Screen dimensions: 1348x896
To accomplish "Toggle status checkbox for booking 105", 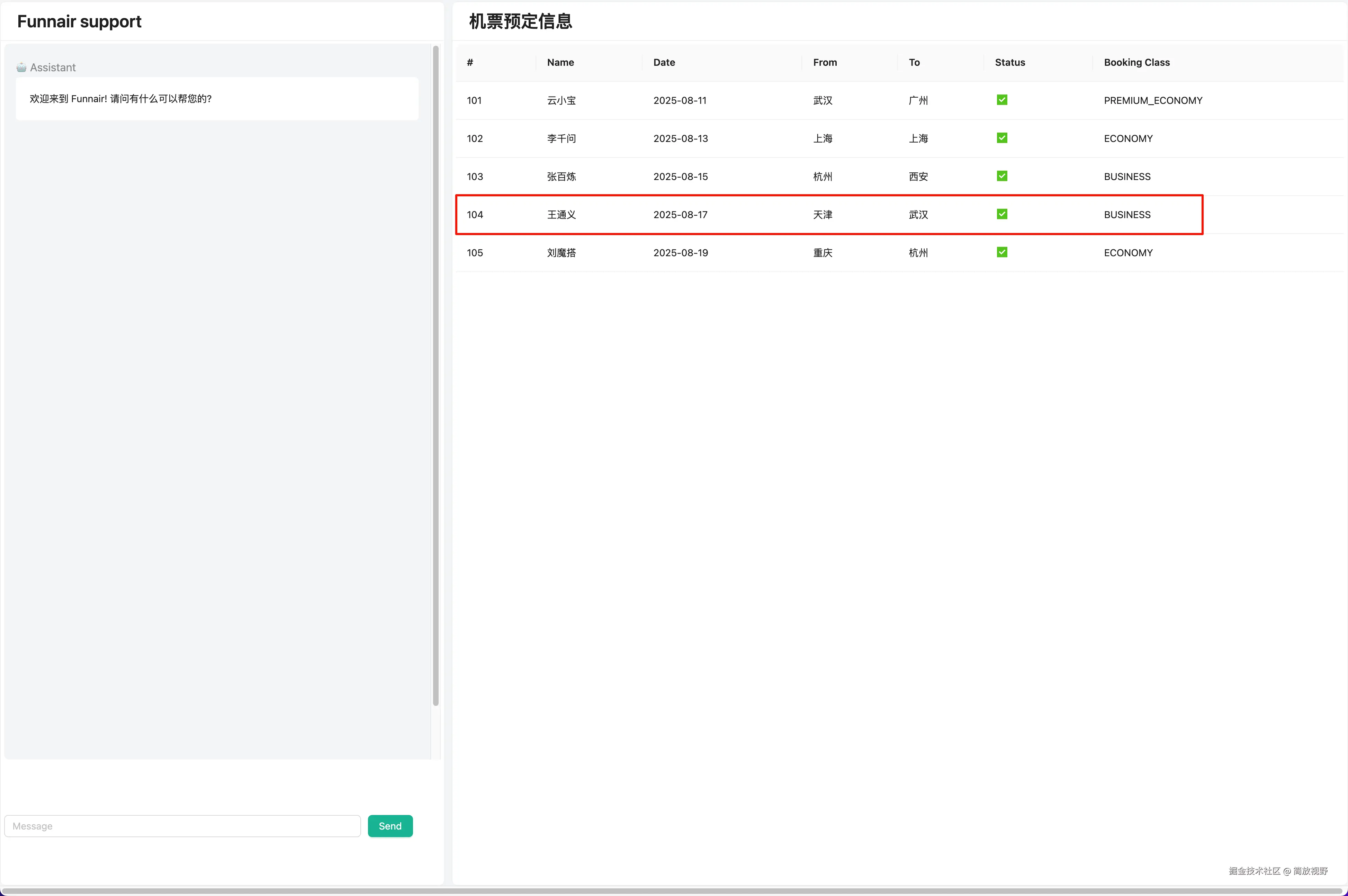I will tap(1002, 252).
